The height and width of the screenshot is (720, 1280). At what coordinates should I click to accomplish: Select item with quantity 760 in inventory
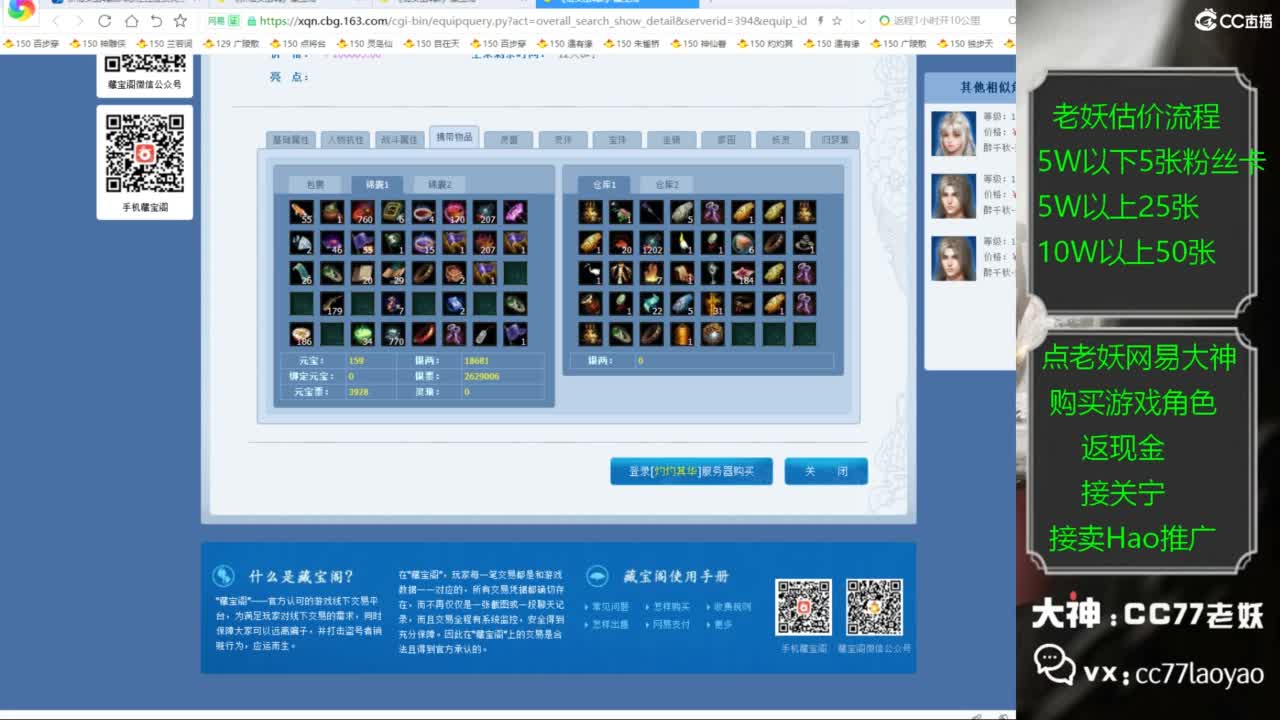[362, 212]
